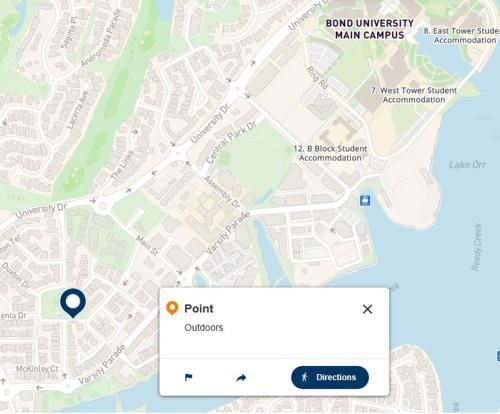Click the dark blue map pin marker

tap(73, 302)
